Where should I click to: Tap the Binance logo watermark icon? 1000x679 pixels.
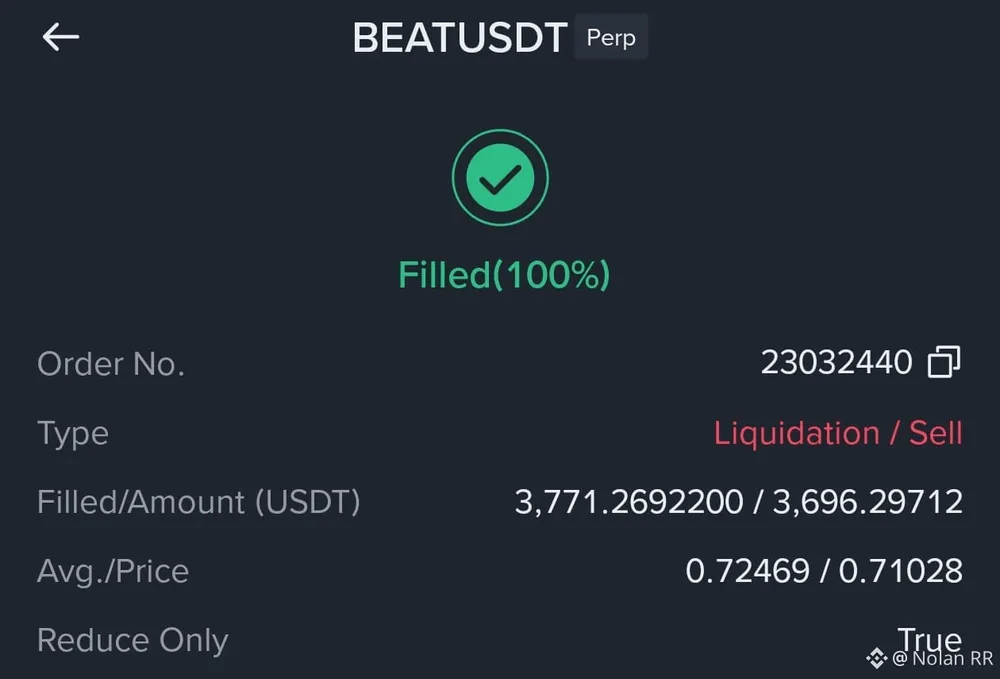point(877,658)
